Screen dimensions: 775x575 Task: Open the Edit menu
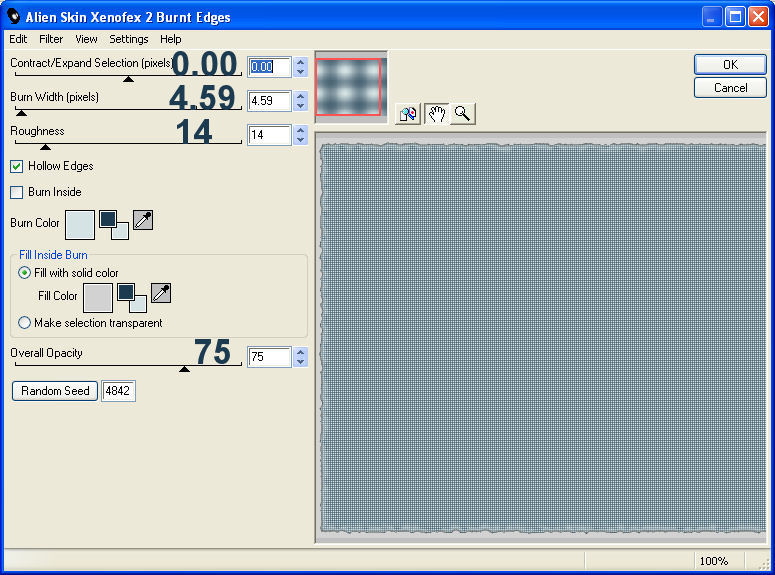coord(18,39)
